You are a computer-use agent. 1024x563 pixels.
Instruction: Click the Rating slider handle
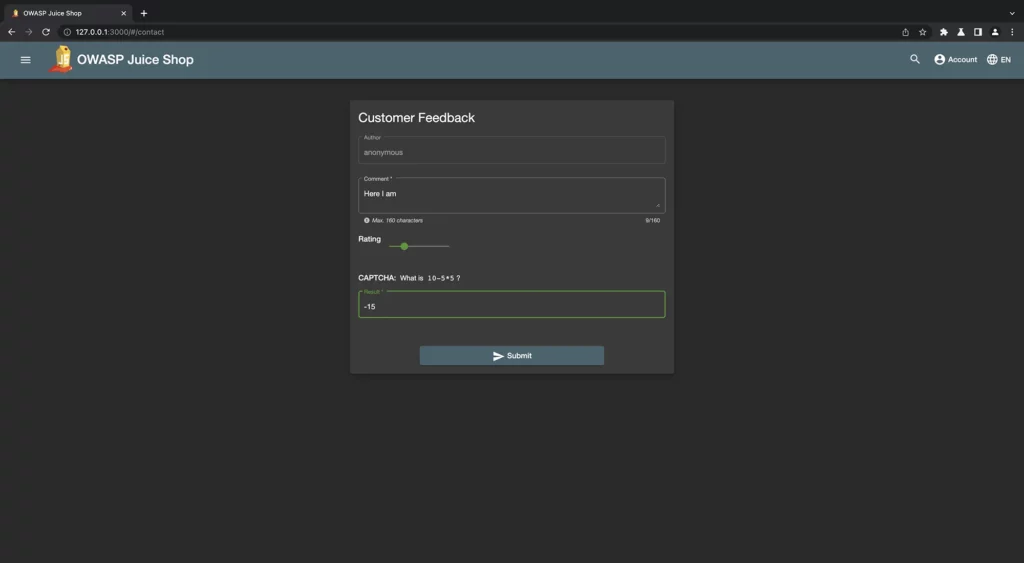click(404, 246)
